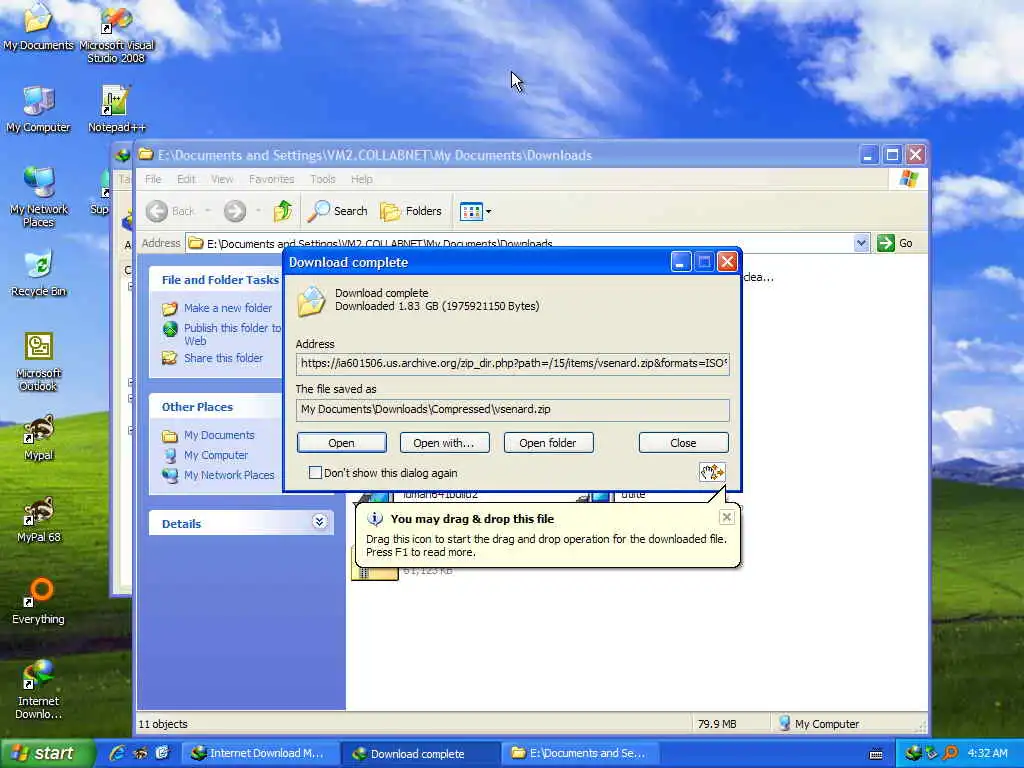Open the Internet Explorer quick launch icon

117,753
